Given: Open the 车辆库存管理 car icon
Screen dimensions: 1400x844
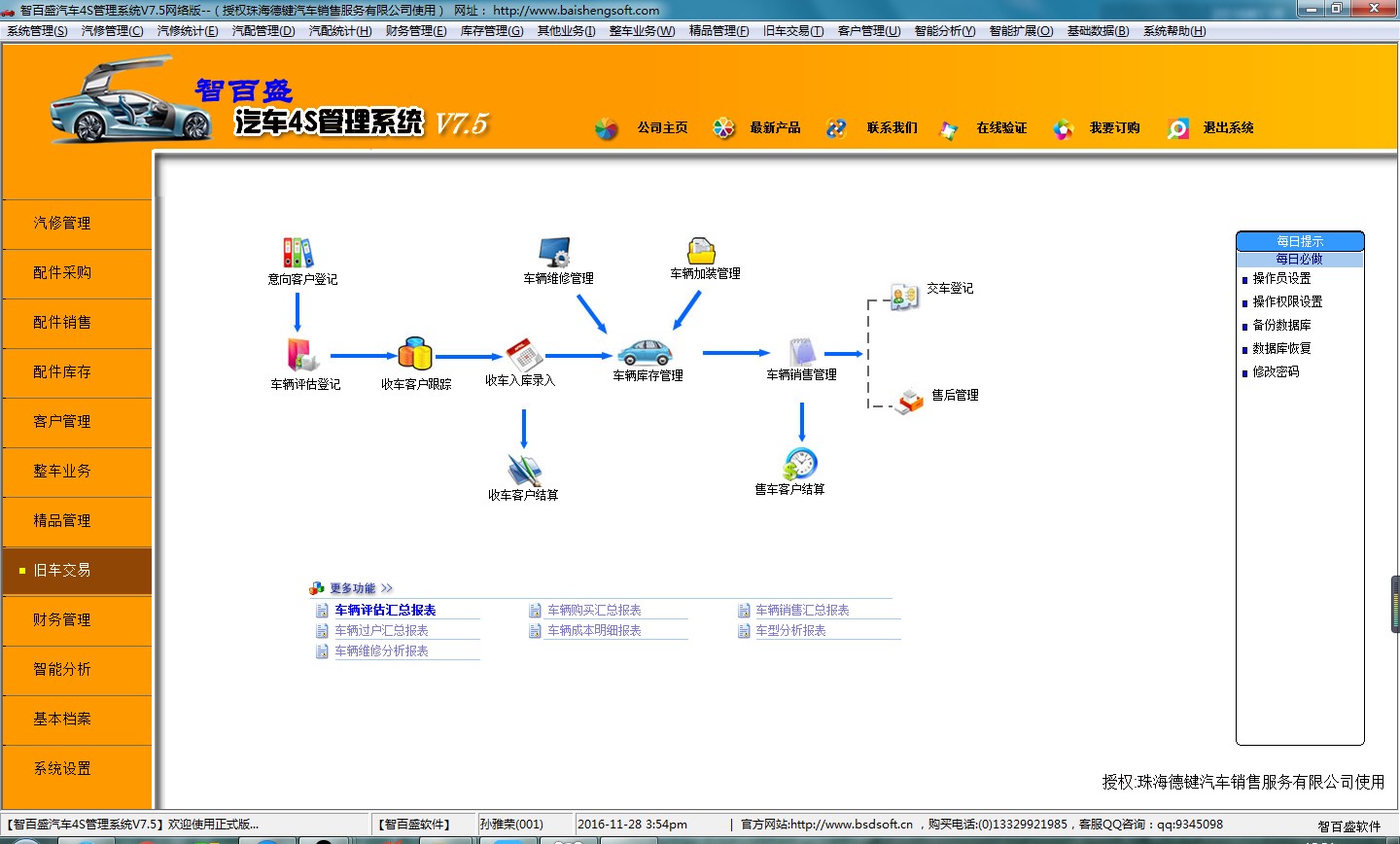Looking at the screenshot, I should click(x=645, y=352).
